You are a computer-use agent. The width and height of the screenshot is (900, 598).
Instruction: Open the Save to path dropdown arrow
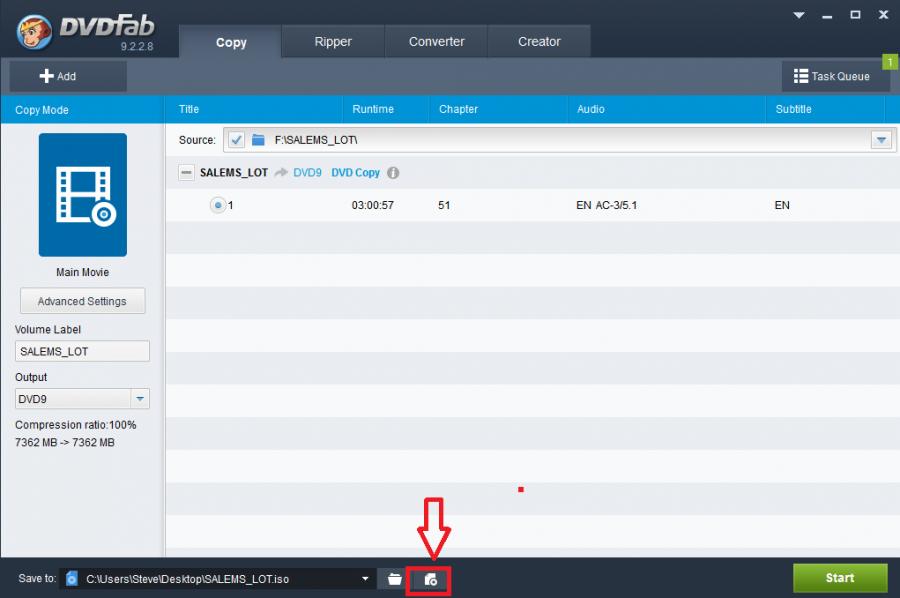pyautogui.click(x=365, y=578)
